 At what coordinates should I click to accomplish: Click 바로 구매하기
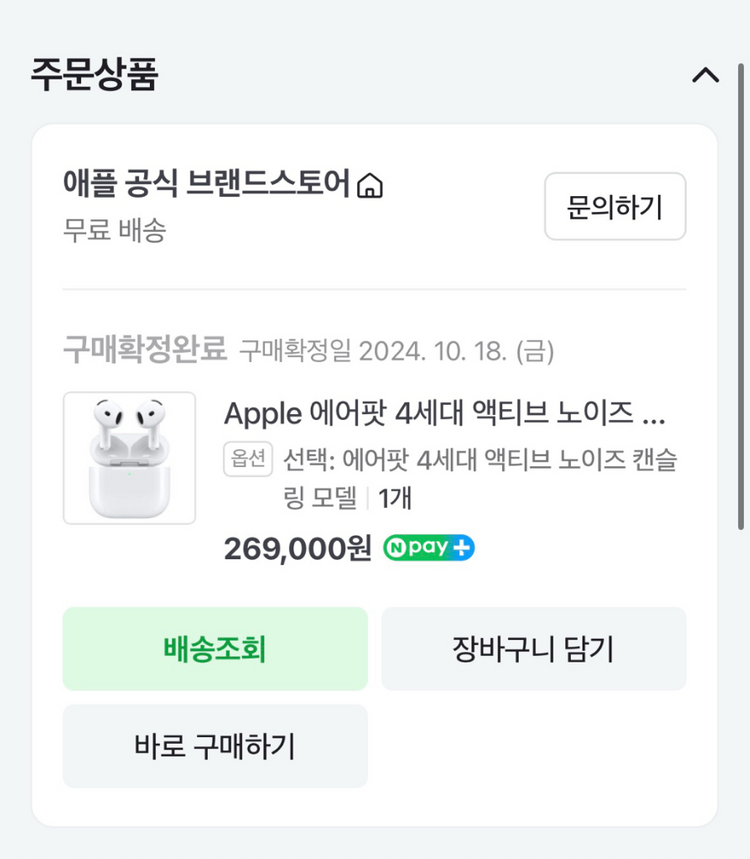(214, 746)
